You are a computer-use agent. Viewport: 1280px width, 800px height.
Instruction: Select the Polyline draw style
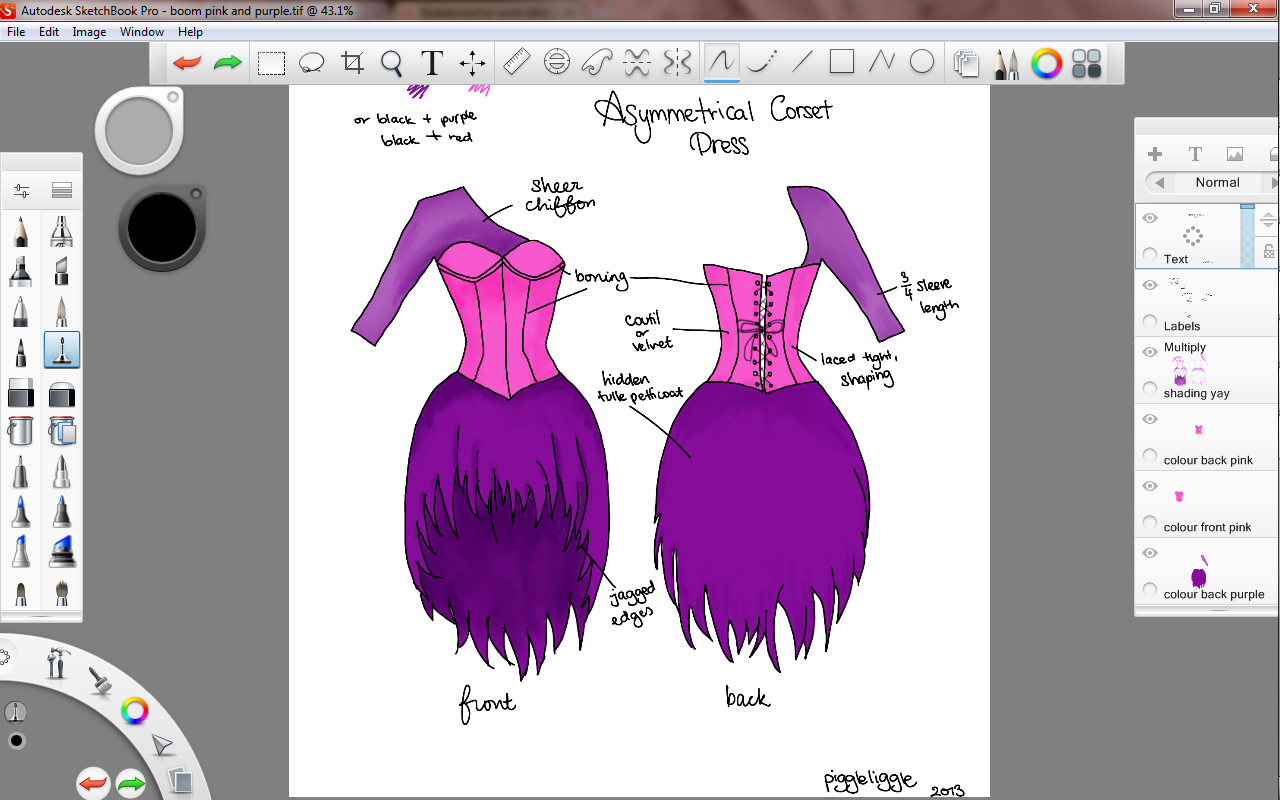tap(882, 63)
